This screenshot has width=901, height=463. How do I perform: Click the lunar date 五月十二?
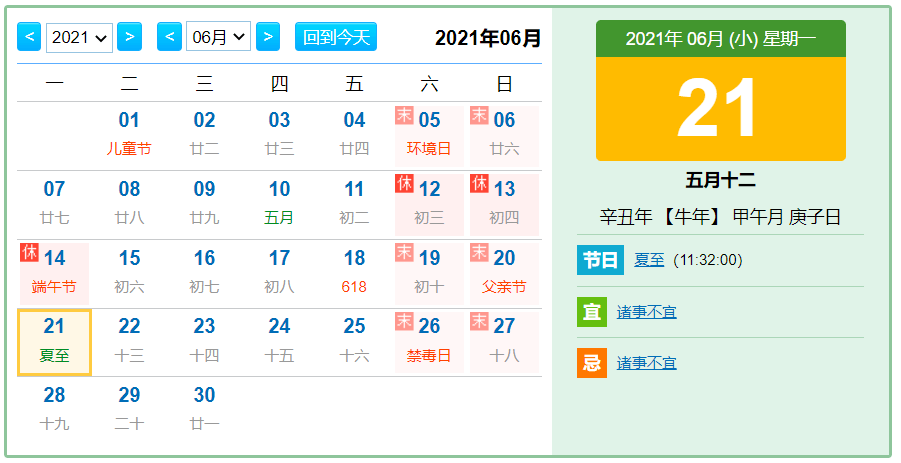[x=721, y=180]
